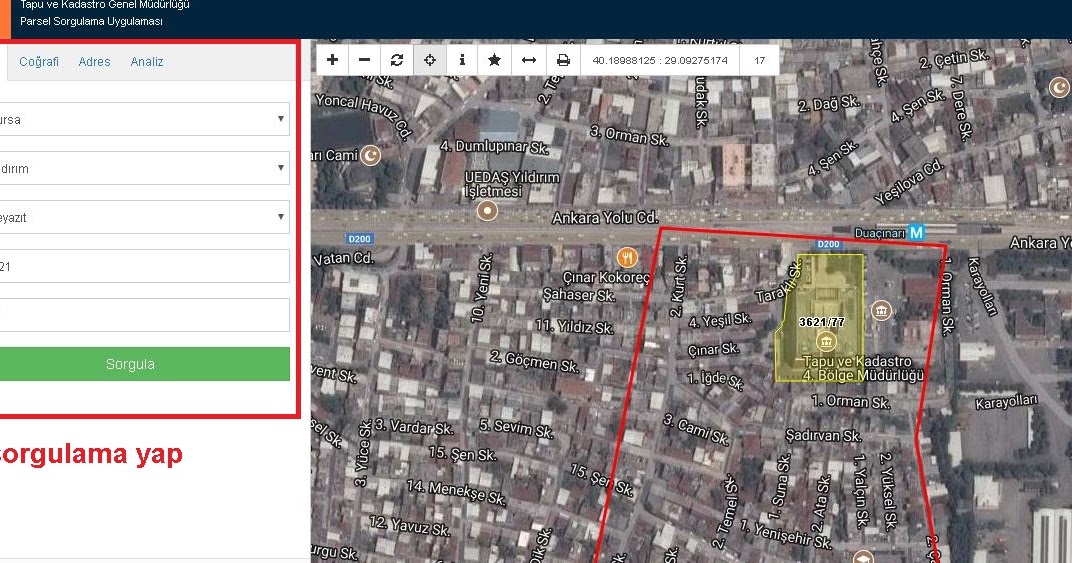Refresh the map view

click(x=397, y=60)
